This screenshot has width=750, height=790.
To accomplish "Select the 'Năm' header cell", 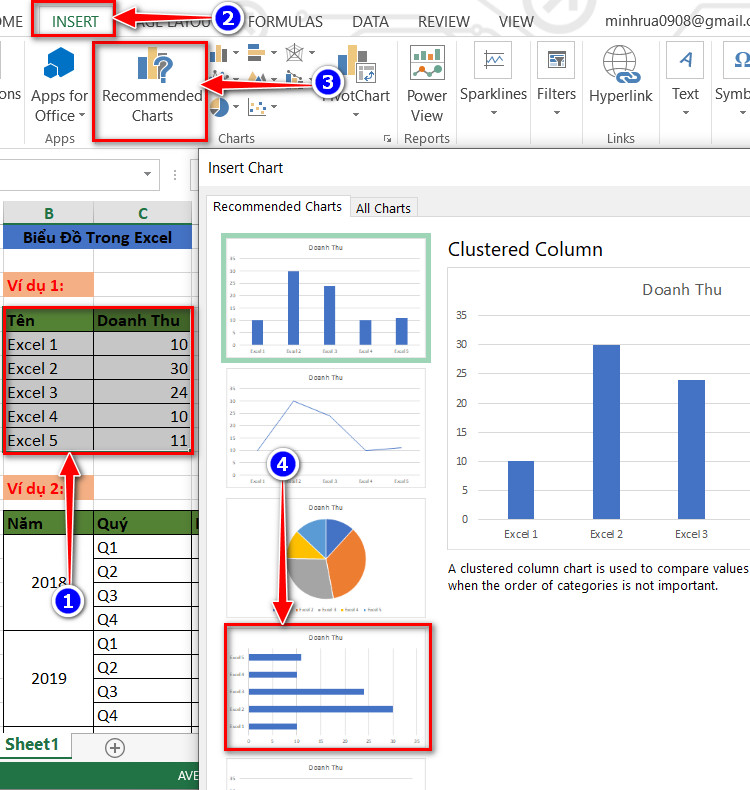I will (x=49, y=523).
